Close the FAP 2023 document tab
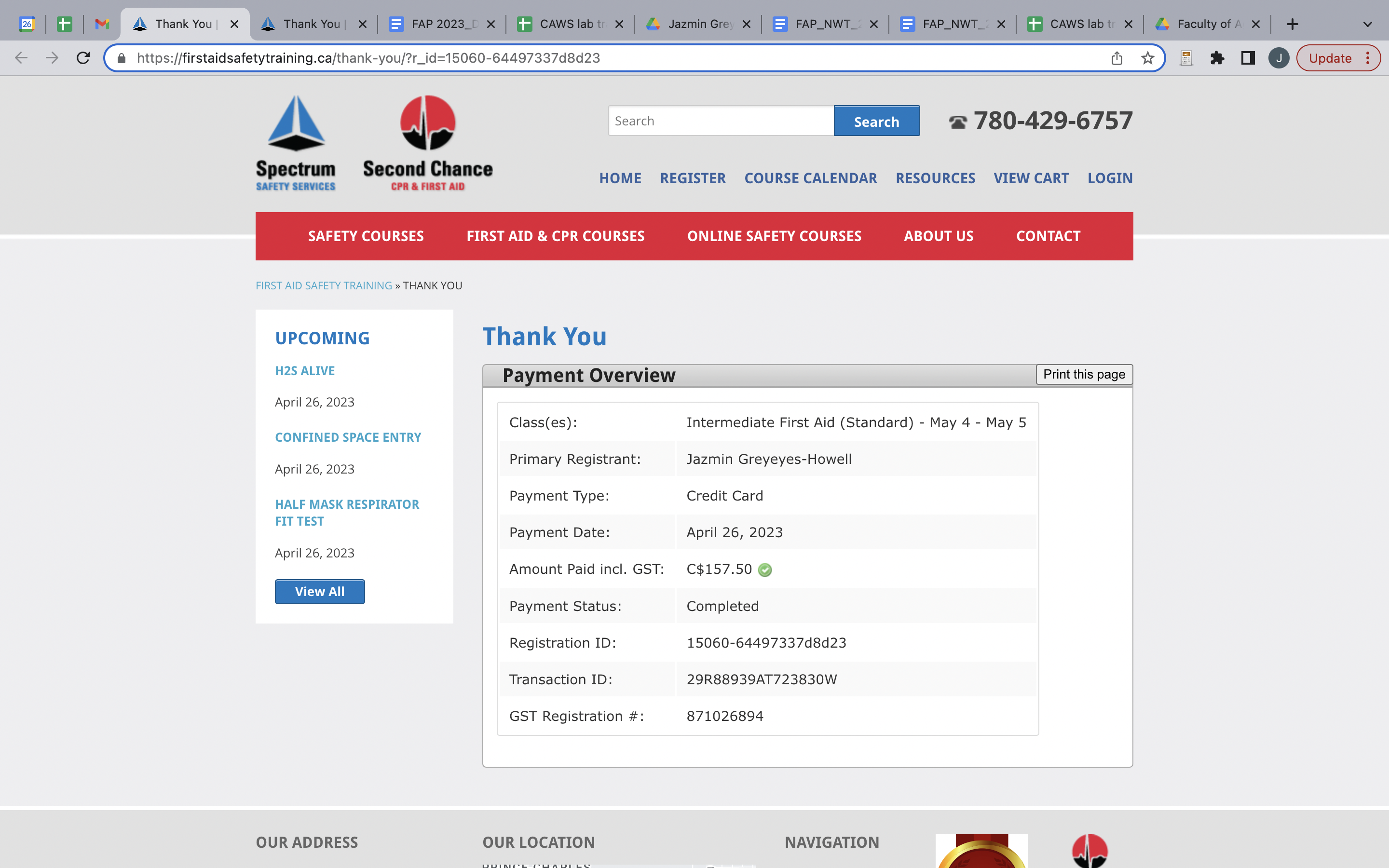The width and height of the screenshot is (1389, 868). pos(491,24)
